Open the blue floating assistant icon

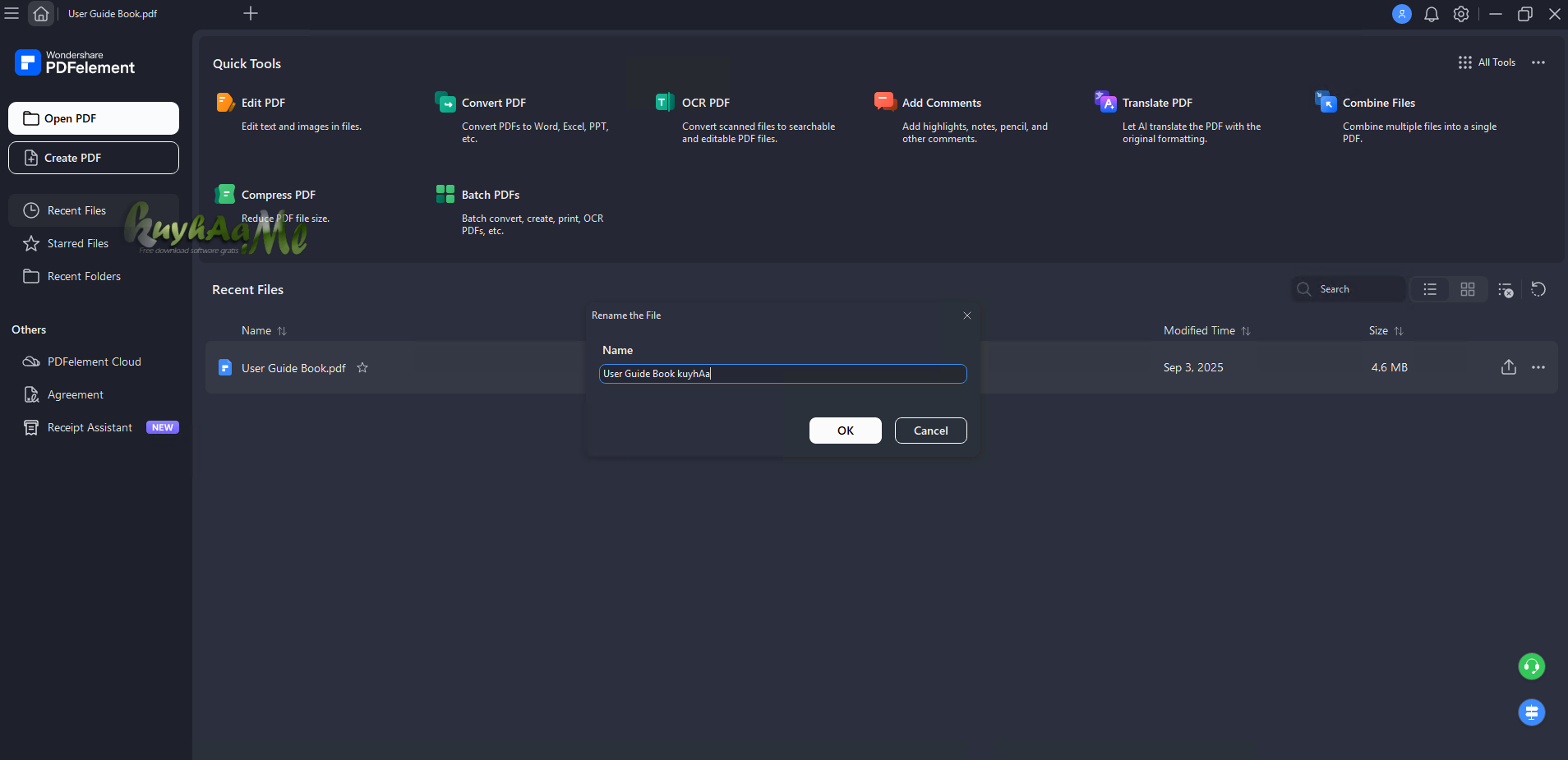click(x=1532, y=712)
